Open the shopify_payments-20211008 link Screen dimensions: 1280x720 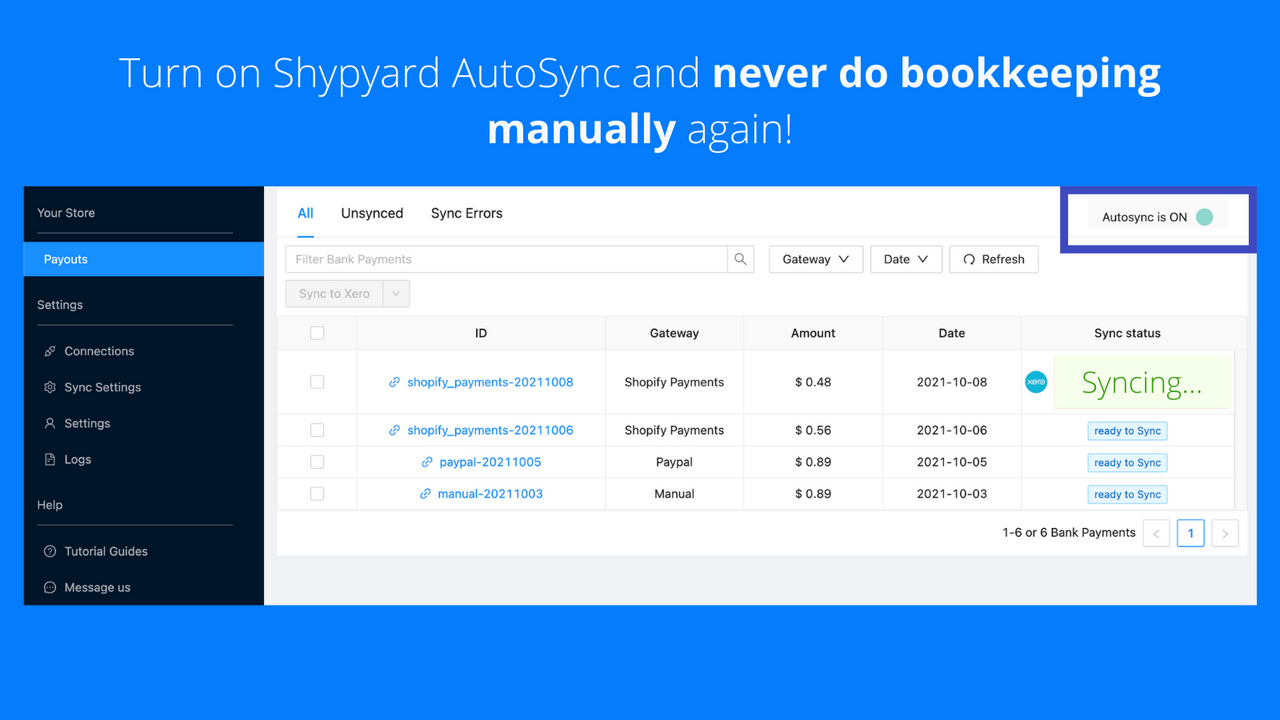point(490,382)
